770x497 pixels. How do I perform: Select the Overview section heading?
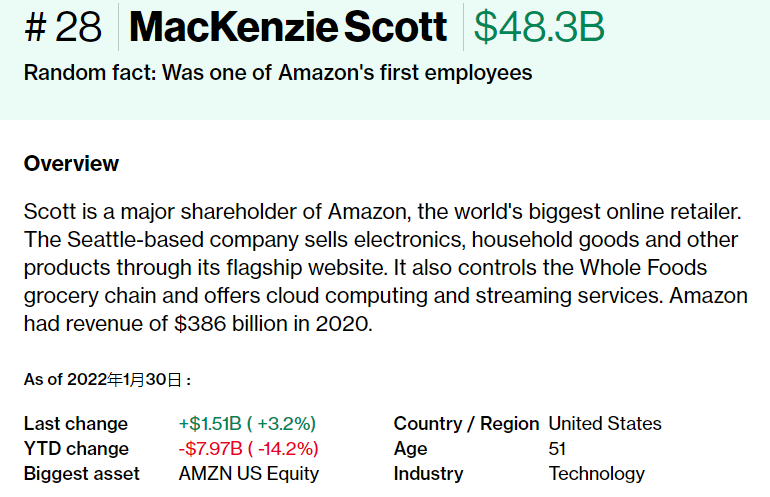(71, 164)
